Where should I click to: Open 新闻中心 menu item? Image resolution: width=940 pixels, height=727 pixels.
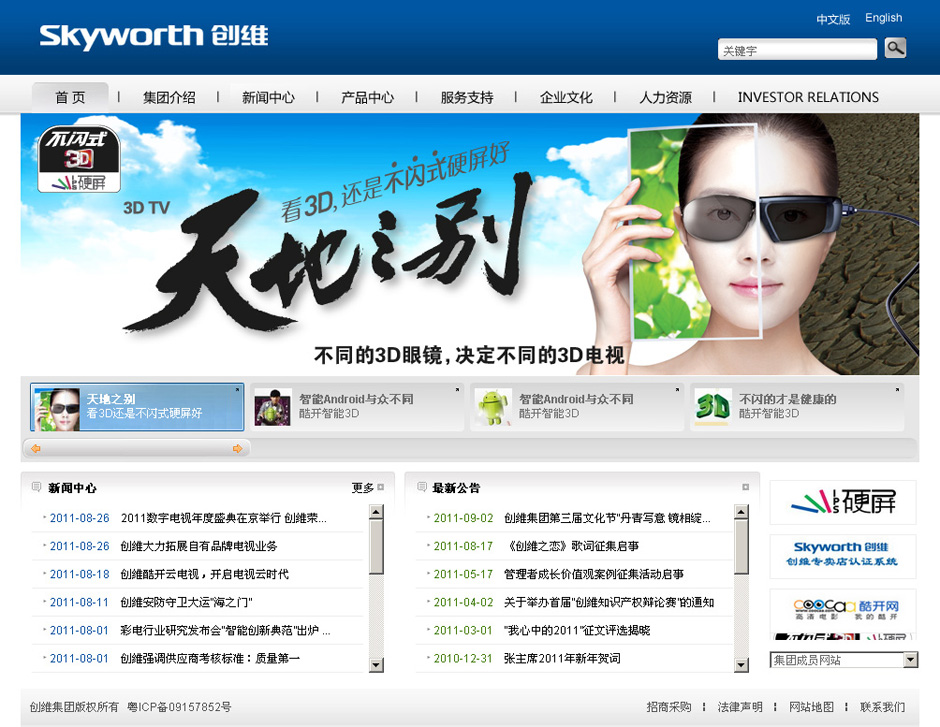tap(268, 97)
